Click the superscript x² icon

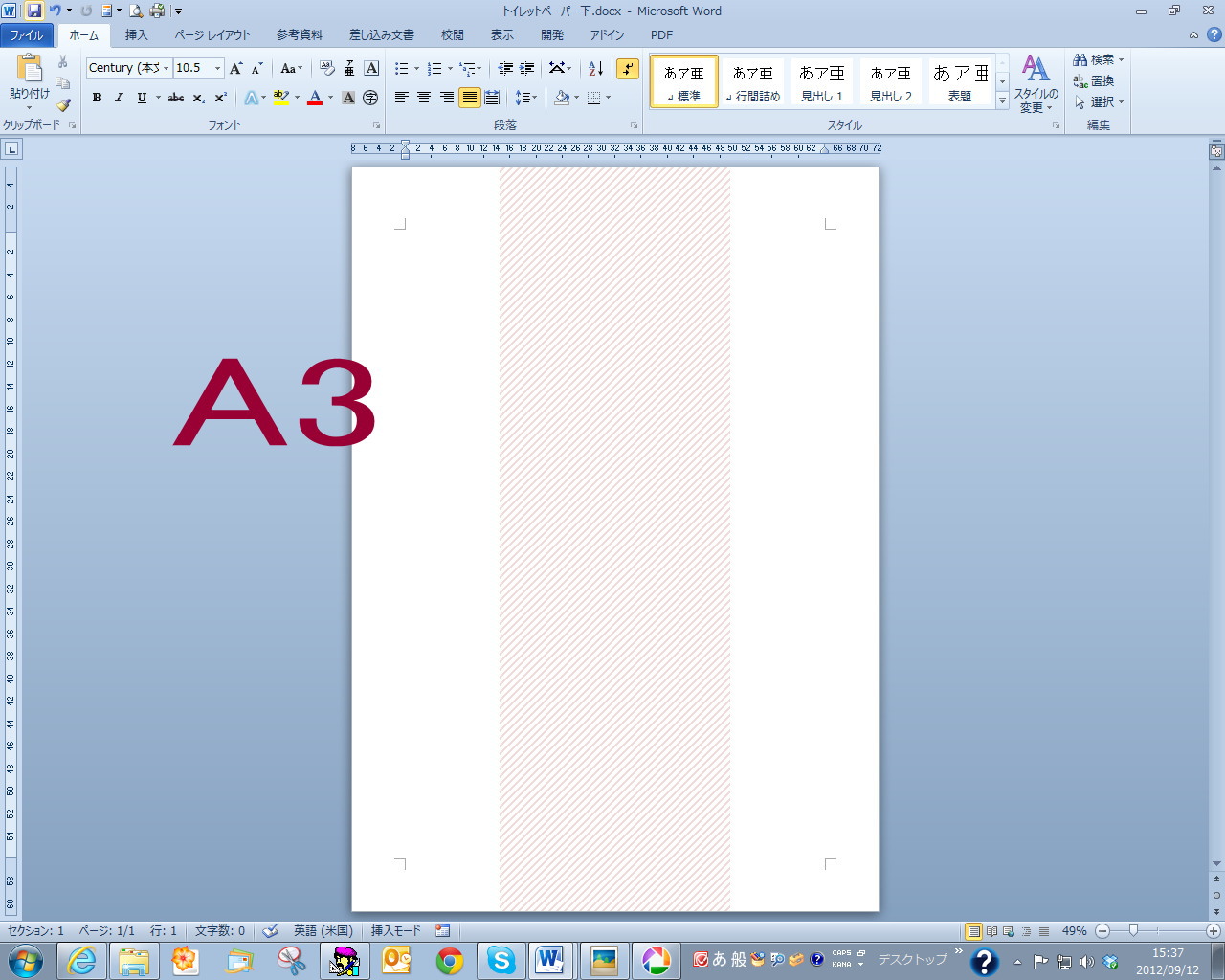click(x=220, y=98)
